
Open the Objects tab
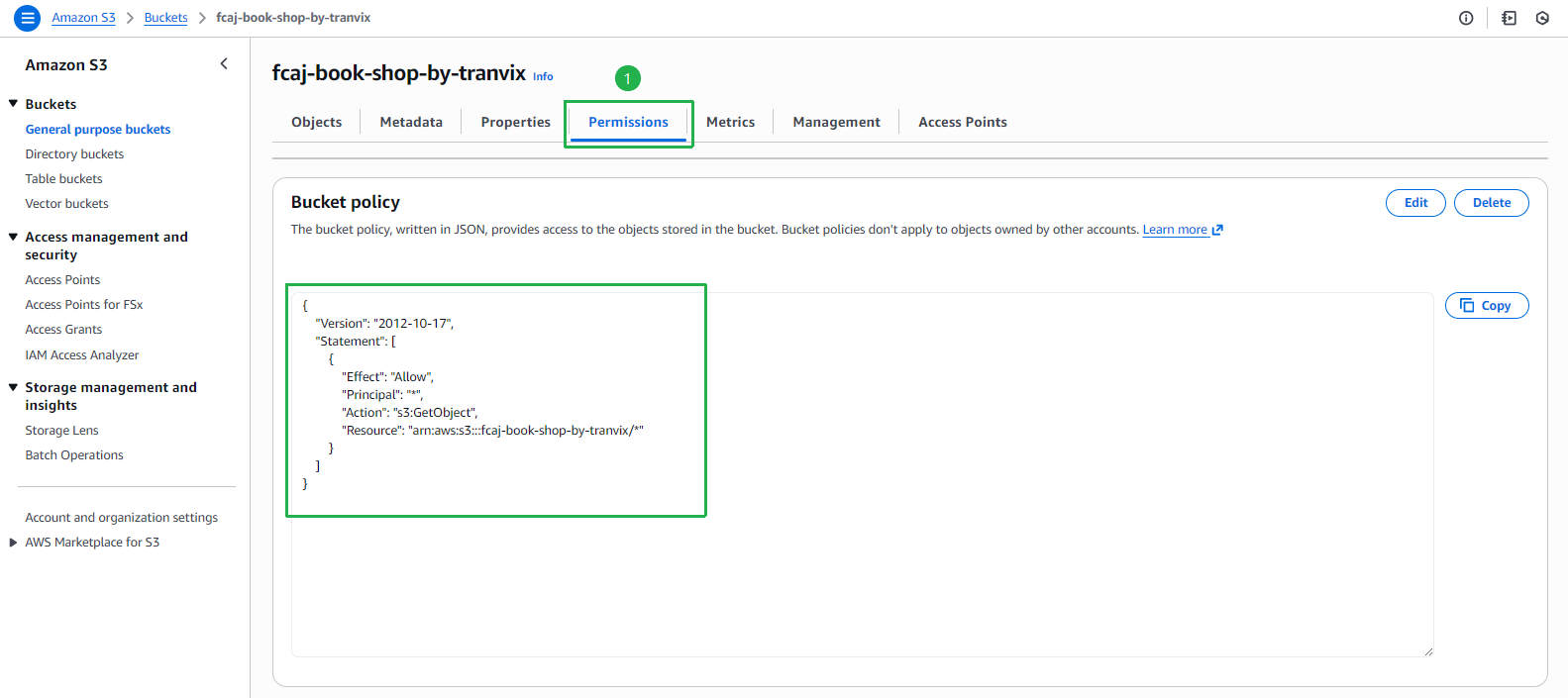[x=316, y=122]
